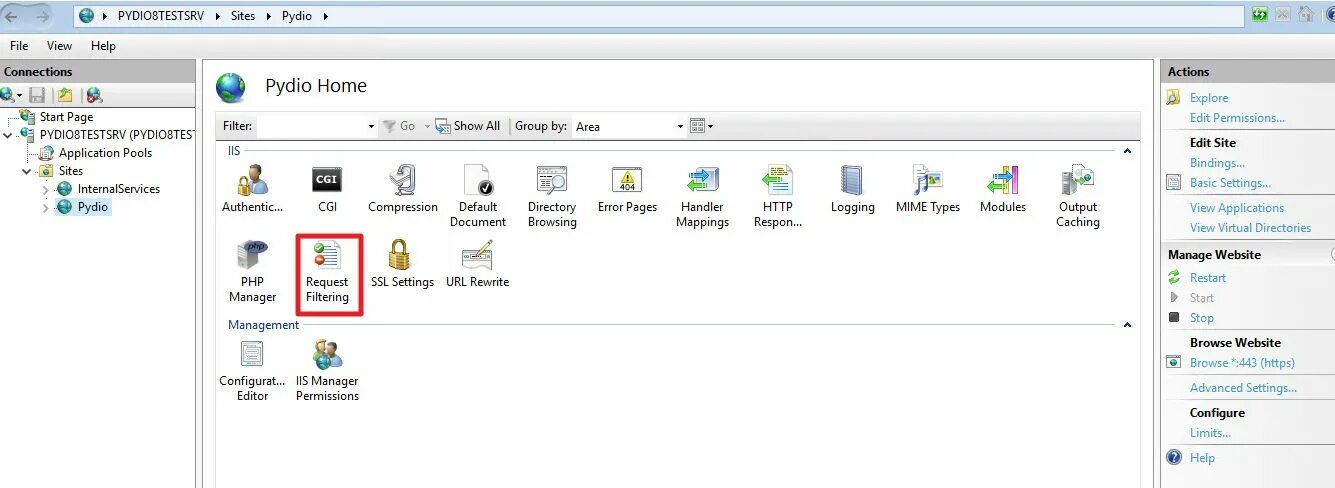Open the Bindings link
Screen dimensions: 1335x488
point(1217,163)
